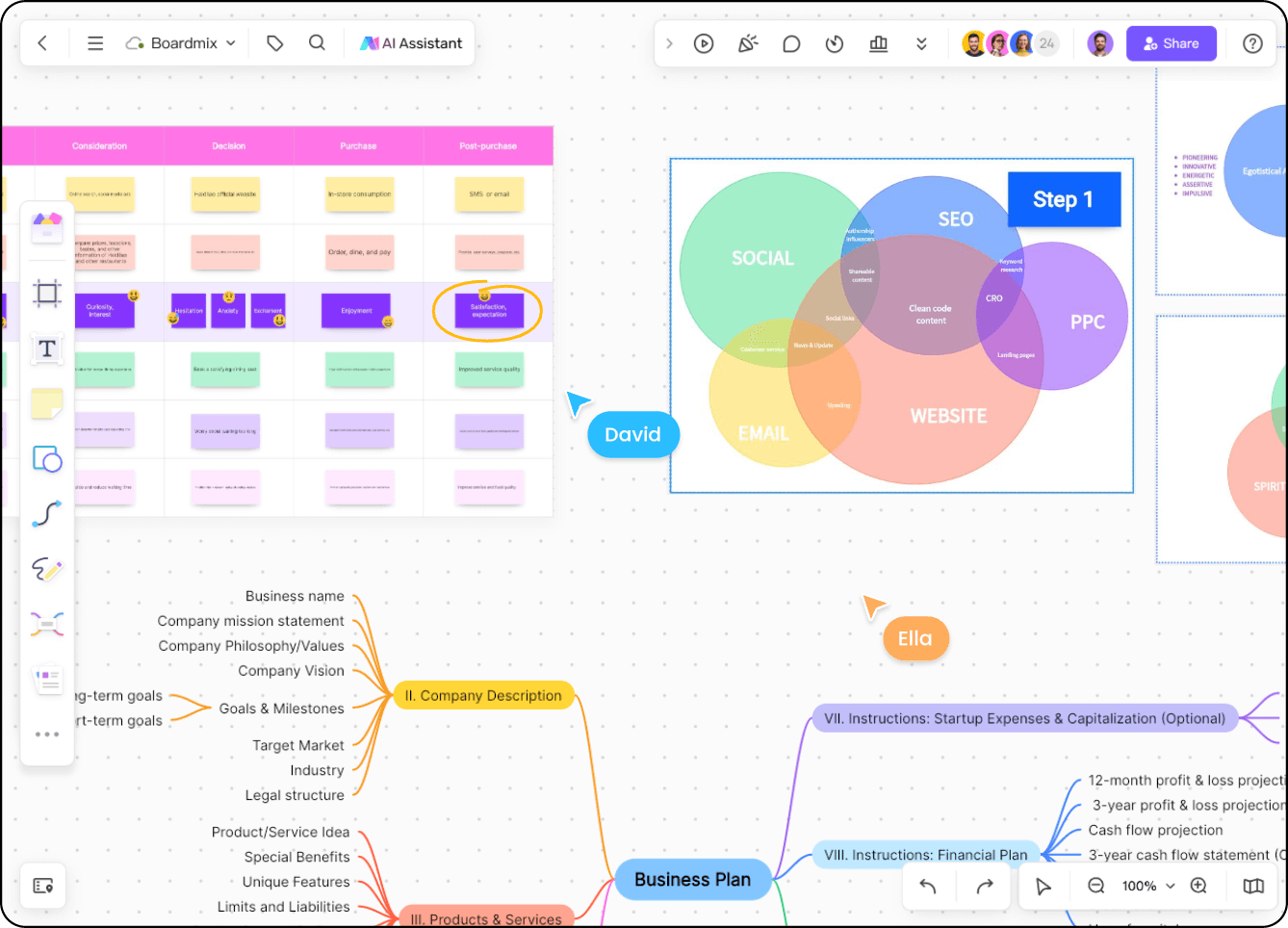Select the Decision column header
1288x928 pixels.
(228, 146)
